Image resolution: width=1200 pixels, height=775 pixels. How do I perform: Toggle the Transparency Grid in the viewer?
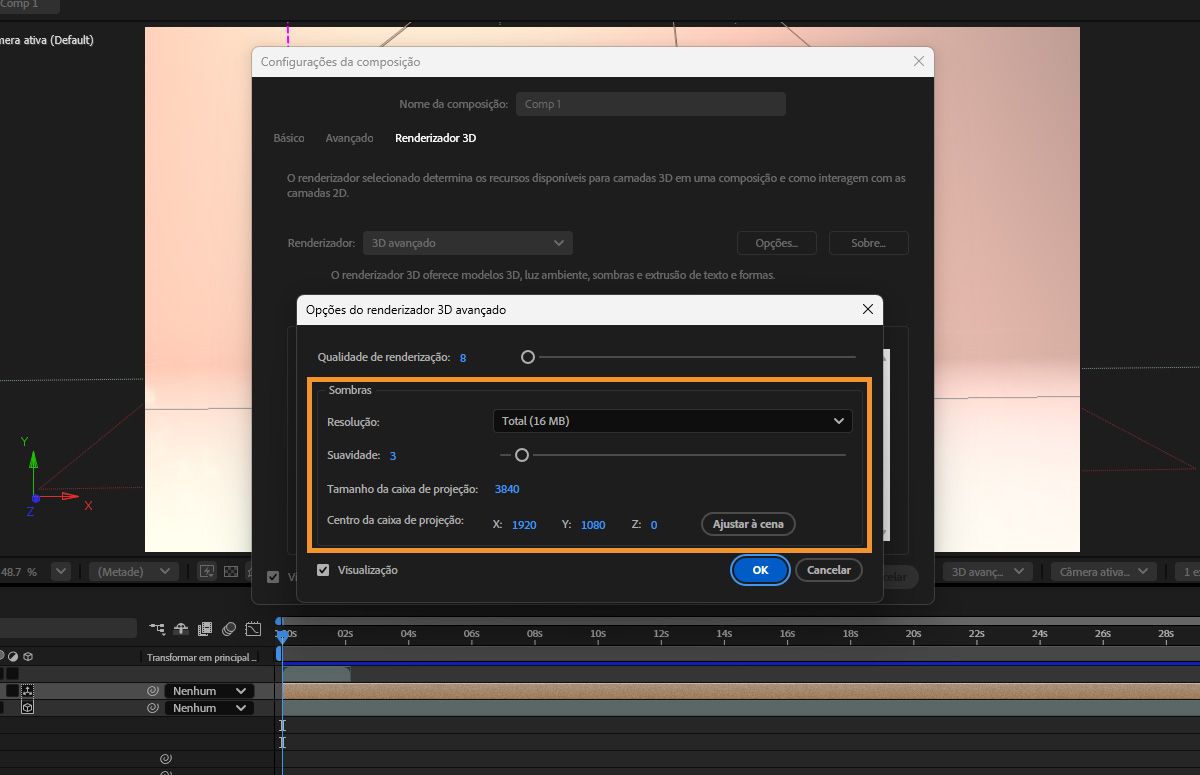click(x=231, y=570)
